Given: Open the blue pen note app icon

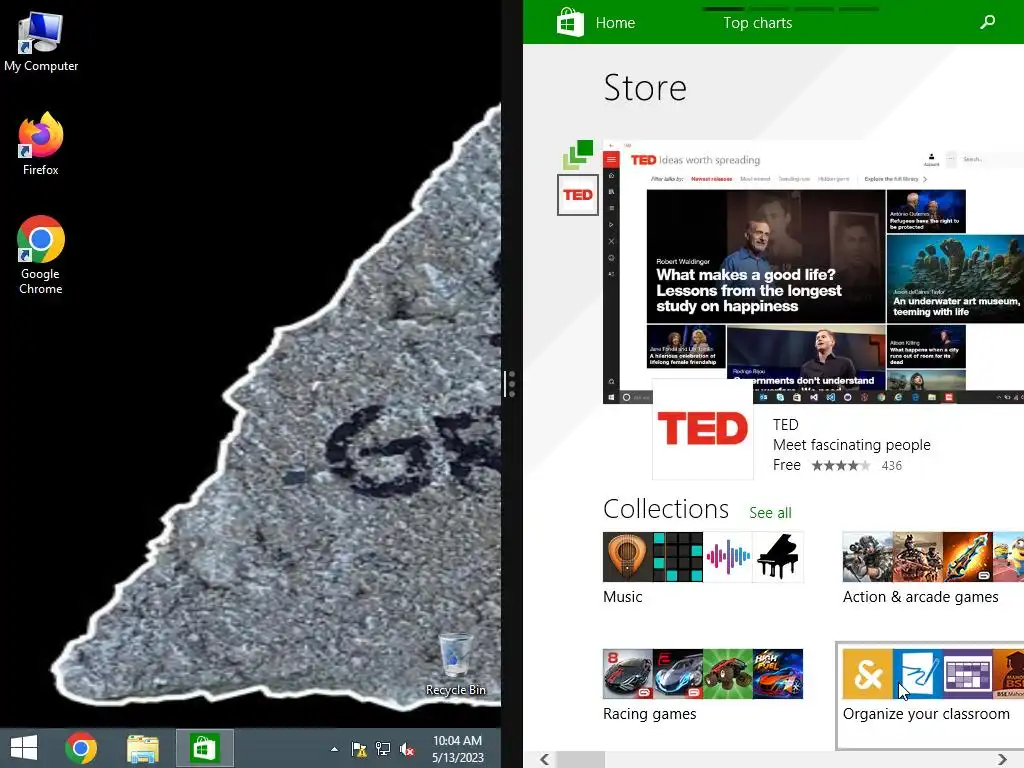Looking at the screenshot, I should (918, 674).
